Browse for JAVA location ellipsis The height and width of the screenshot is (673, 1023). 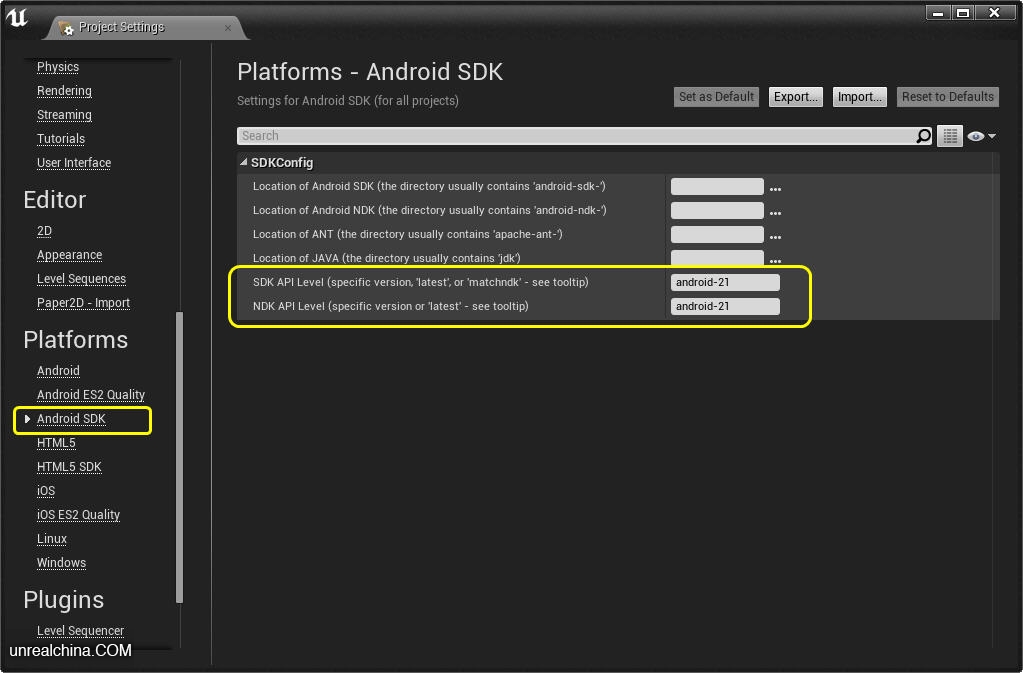click(x=775, y=261)
